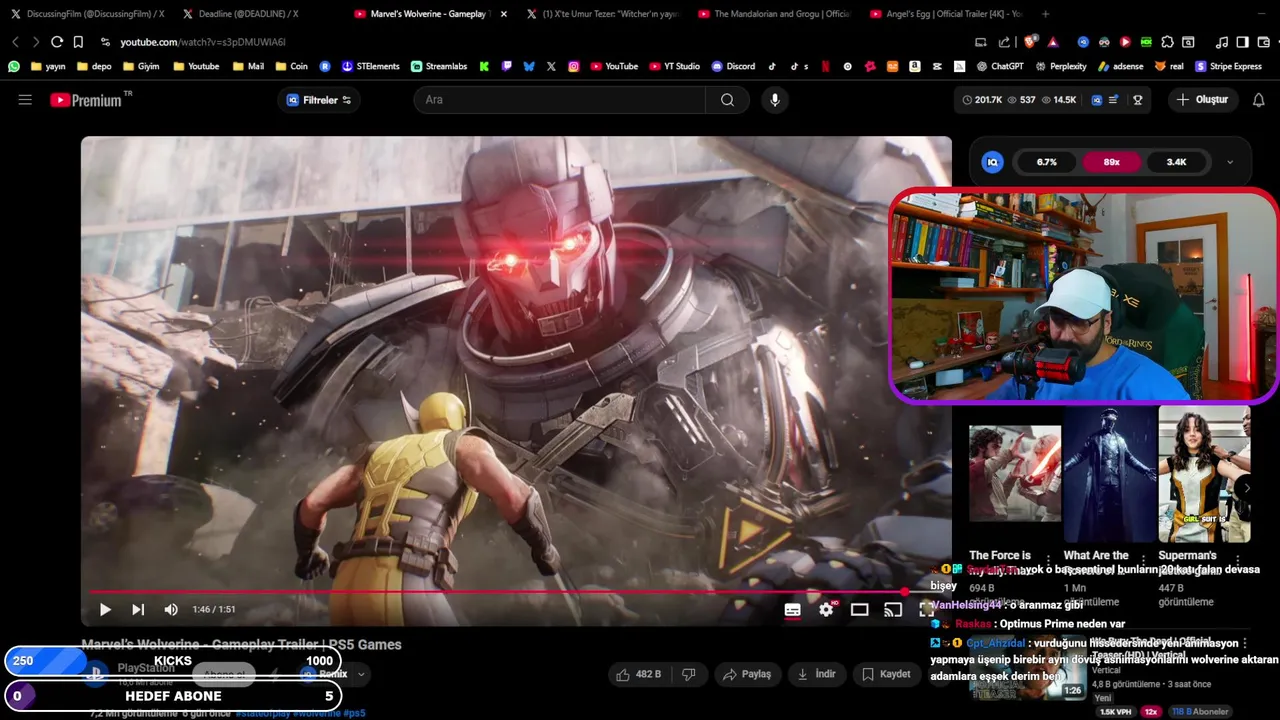Open the Stripe Express bookmark
This screenshot has width=1280, height=720.
tap(1229, 66)
